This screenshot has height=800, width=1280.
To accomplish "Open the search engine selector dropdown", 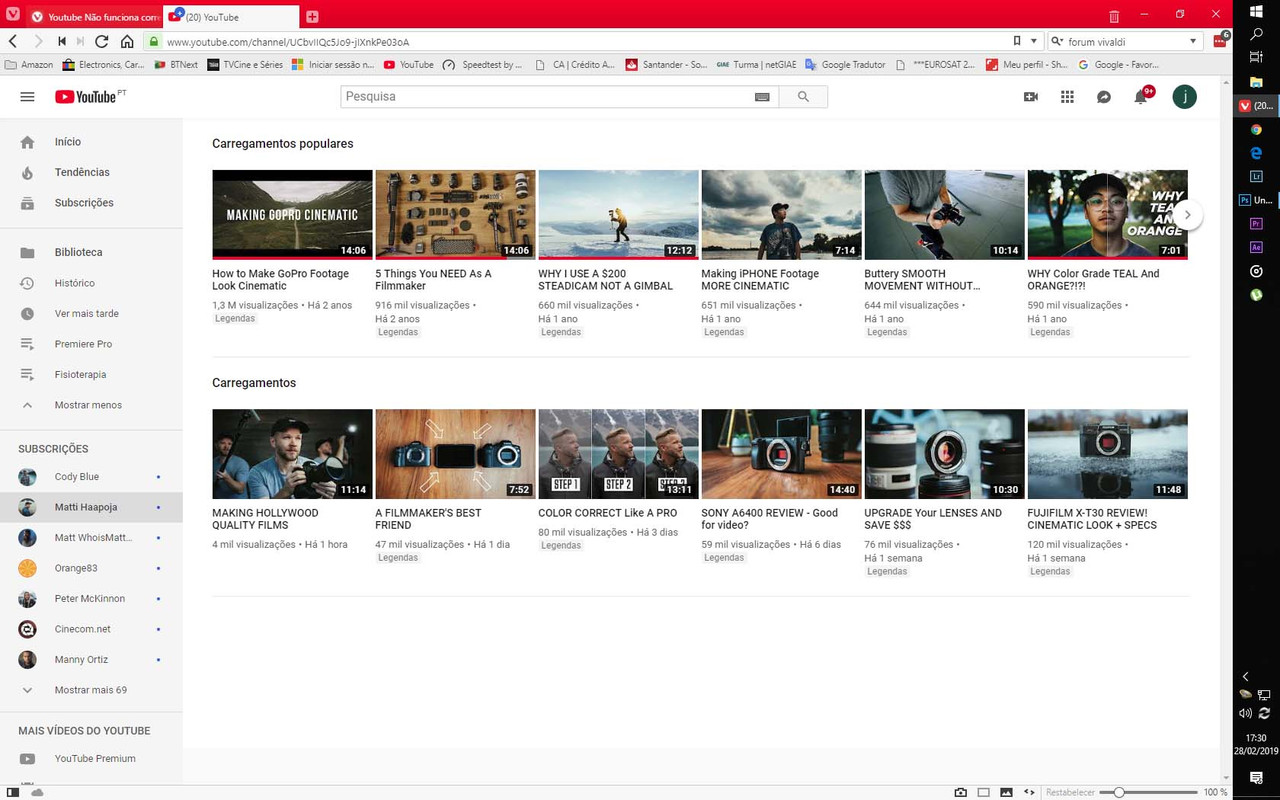I will pyautogui.click(x=1058, y=41).
